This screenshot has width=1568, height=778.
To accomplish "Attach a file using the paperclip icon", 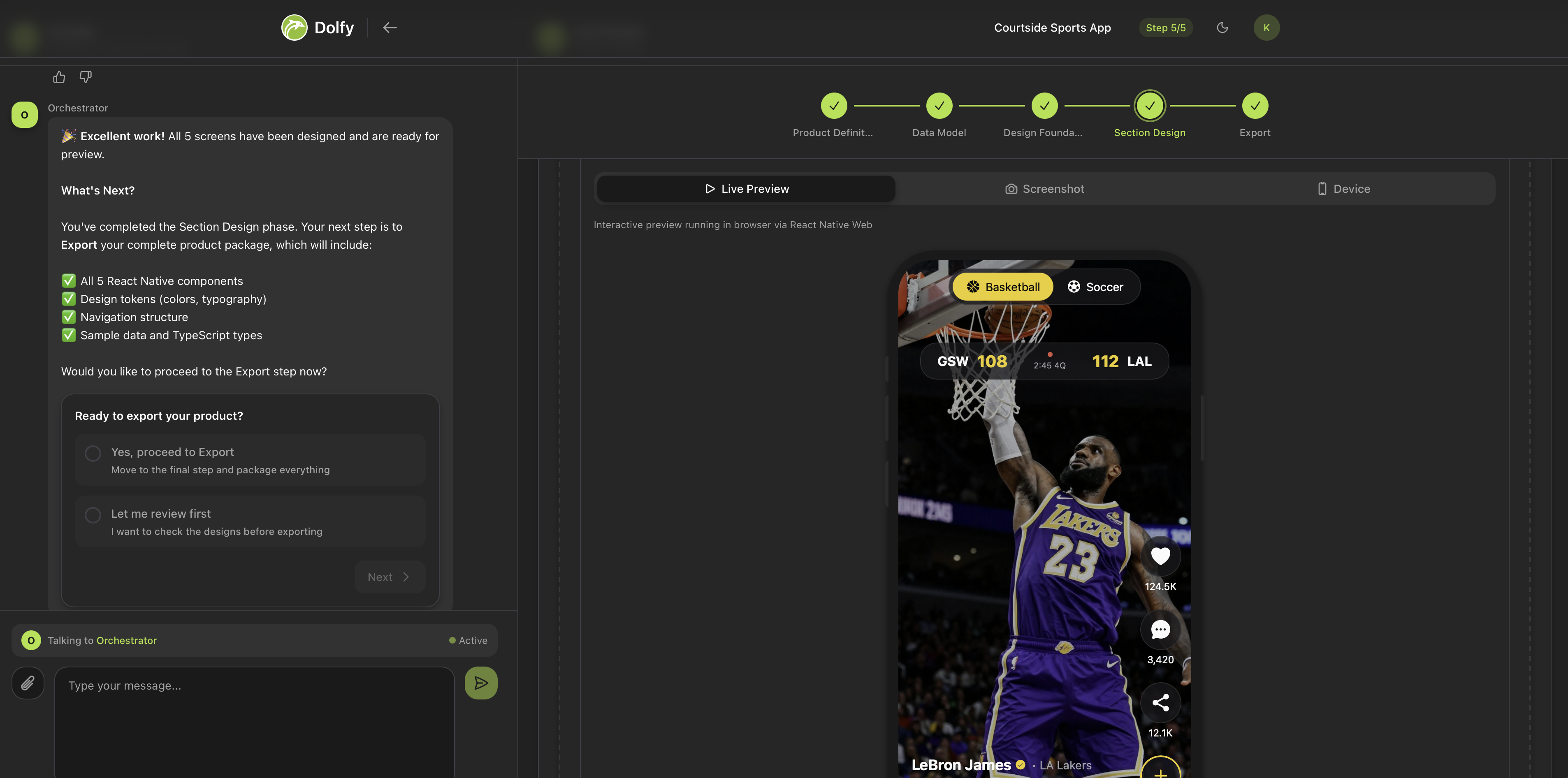I will point(28,683).
